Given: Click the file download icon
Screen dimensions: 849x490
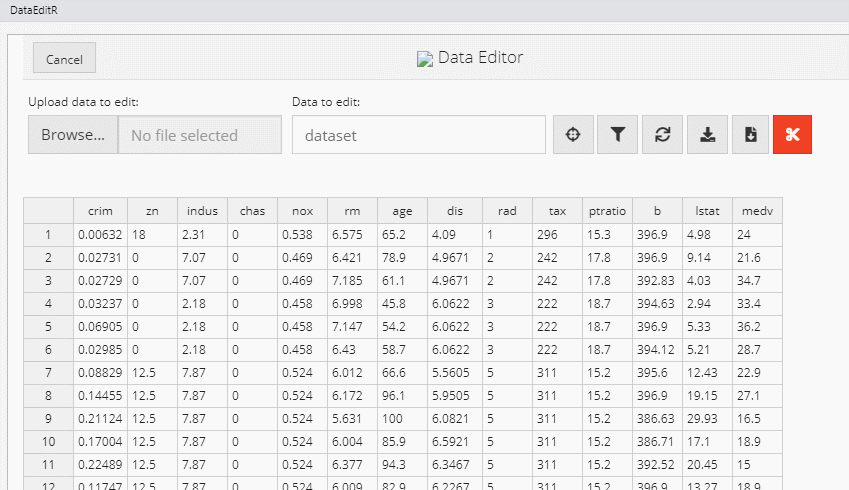Looking at the screenshot, I should pos(751,135).
